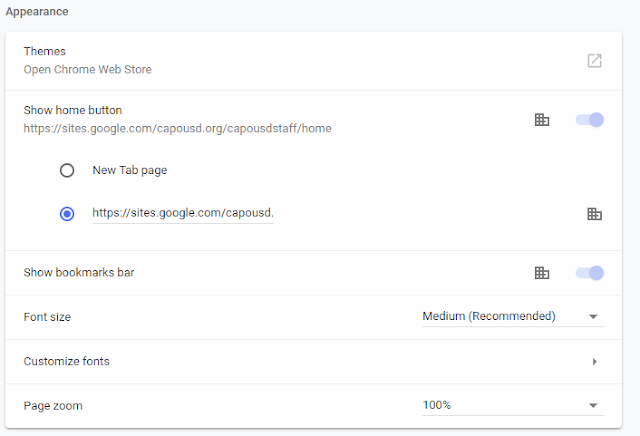This screenshot has height=436, width=640.
Task: Click the Customize fonts label
Action: (x=67, y=361)
